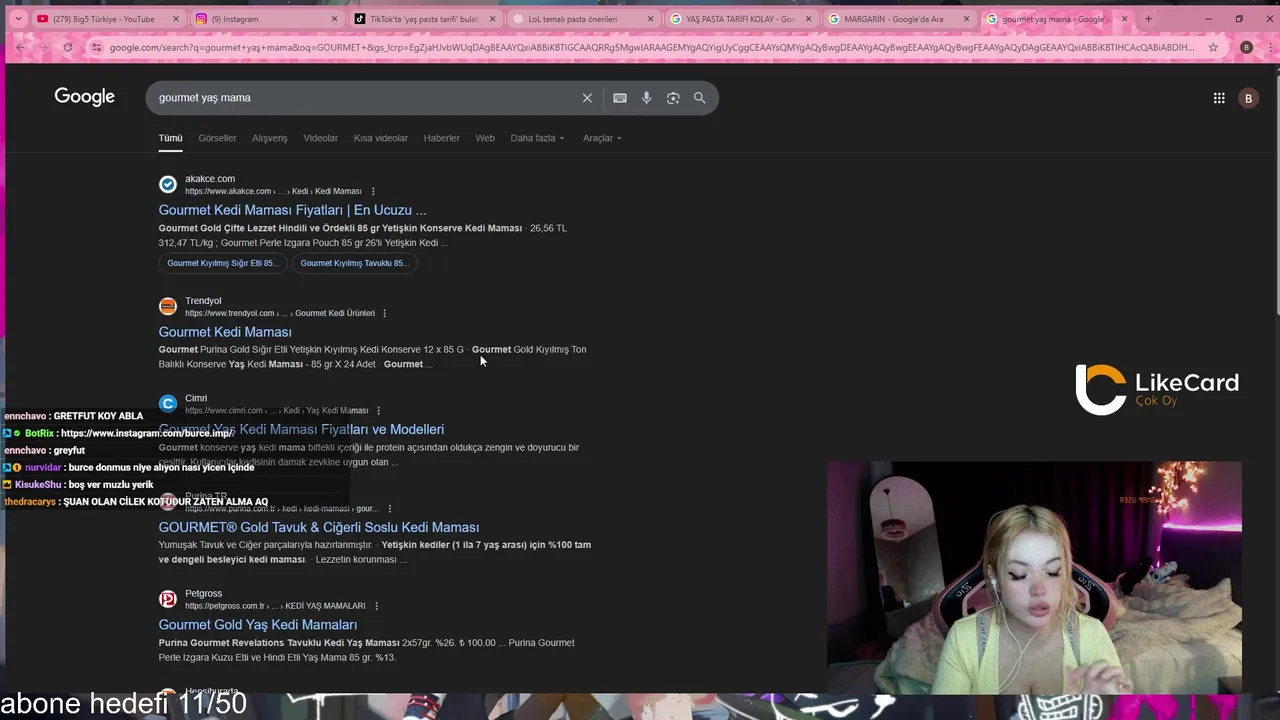Open Gourmet Yaş Kedi Maması Fiyatları ve Modelleri
1280x720 pixels.
[301, 429]
